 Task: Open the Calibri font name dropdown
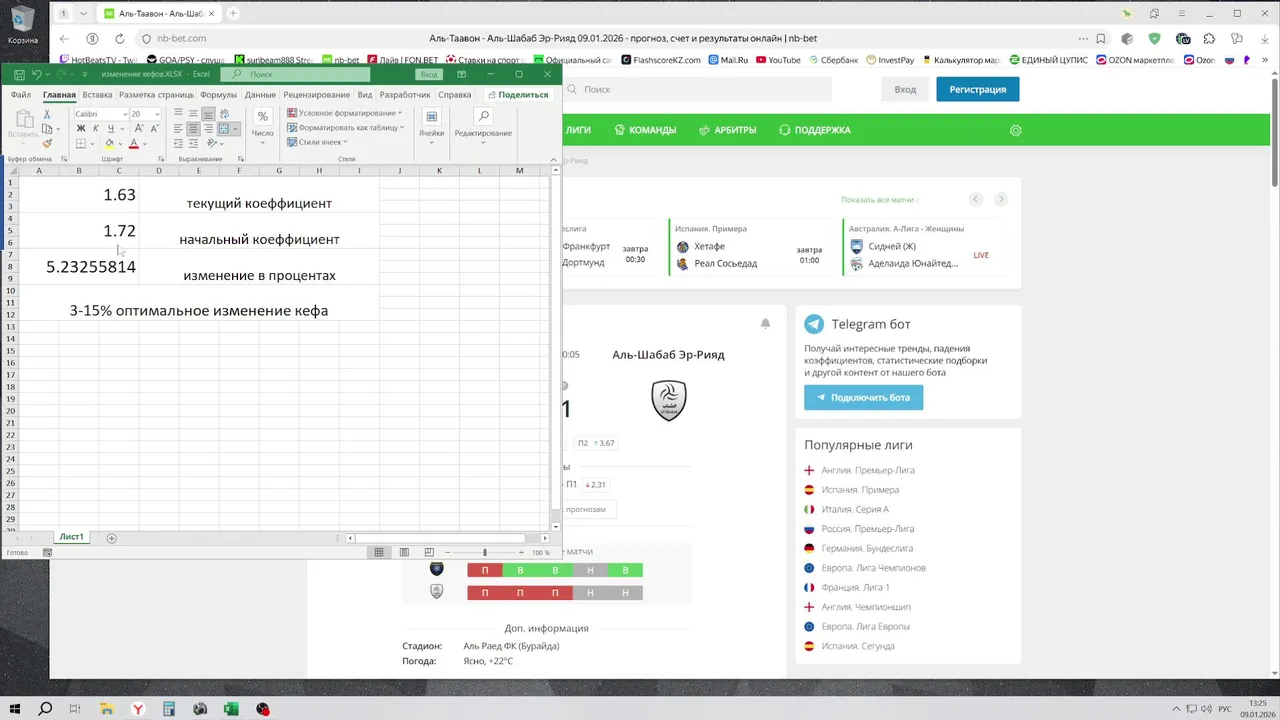pos(125,114)
